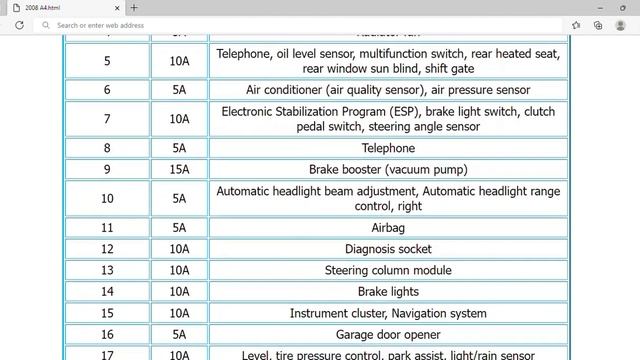The image size is (640, 360).
Task: Select 'Electronic Stabilization Program (ESP)' description
Action: coord(388,119)
